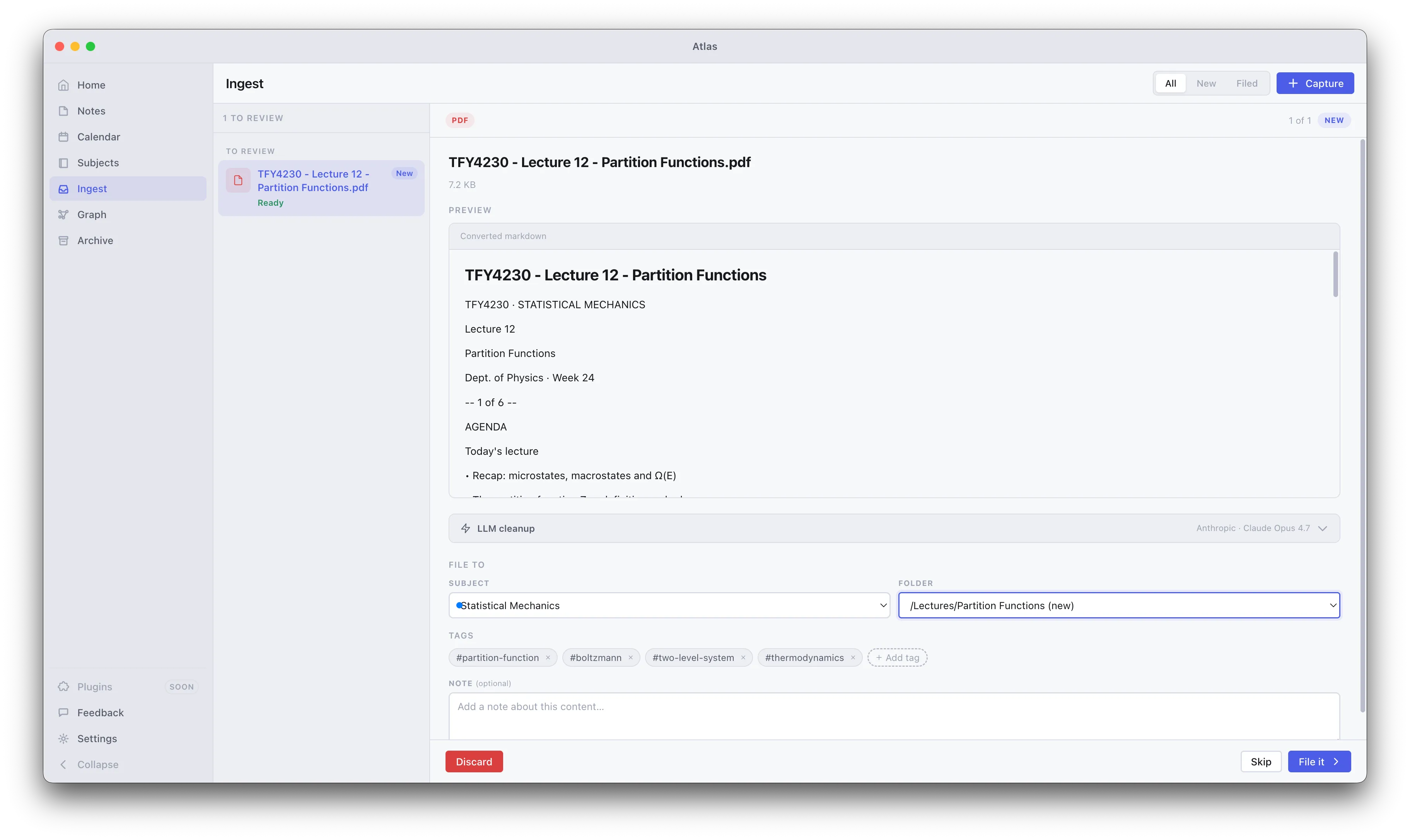Open the Settings gear icon
1410x840 pixels.
[x=63, y=739]
